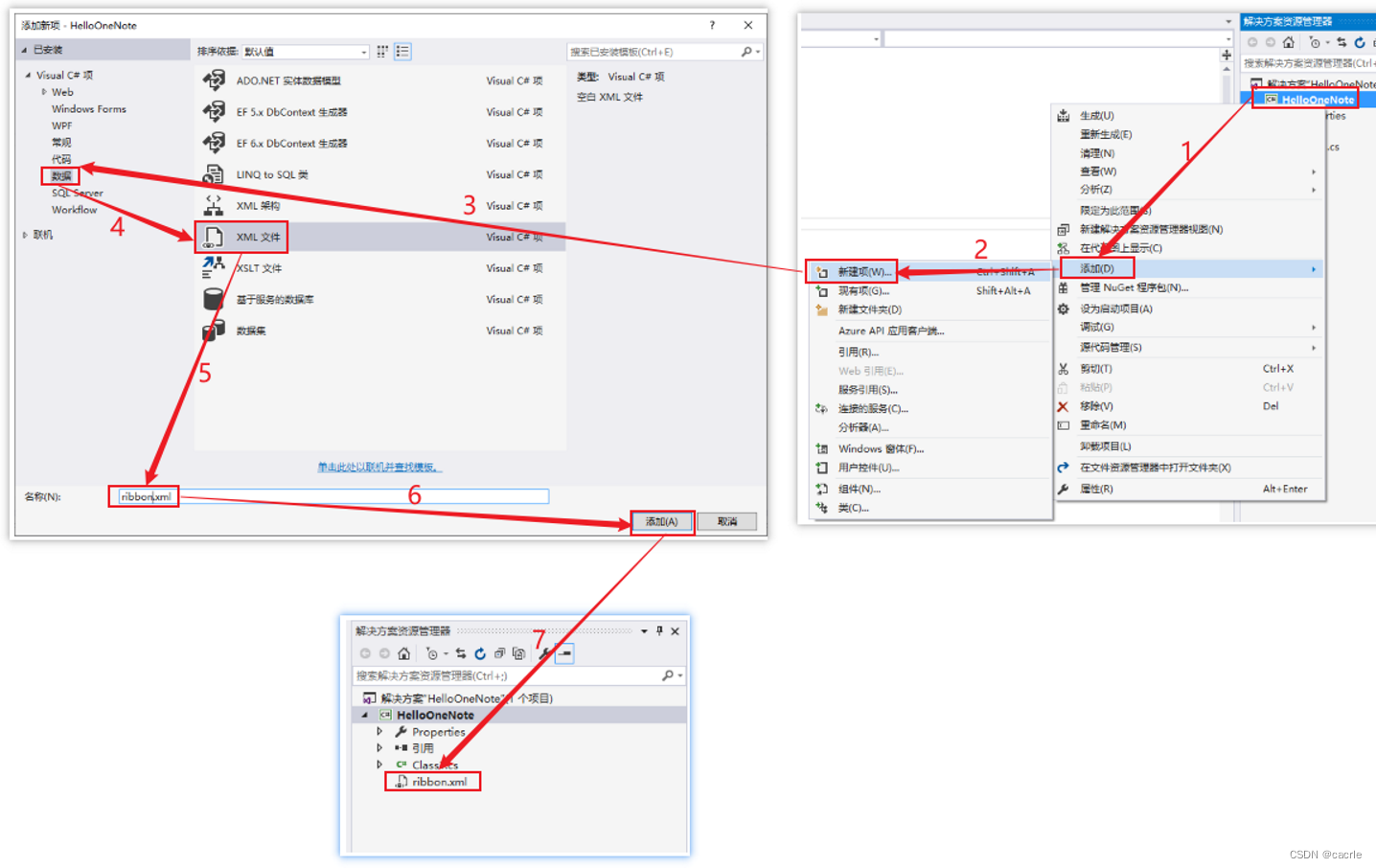Click the pin icon on bottom Solution Explorer

click(659, 630)
